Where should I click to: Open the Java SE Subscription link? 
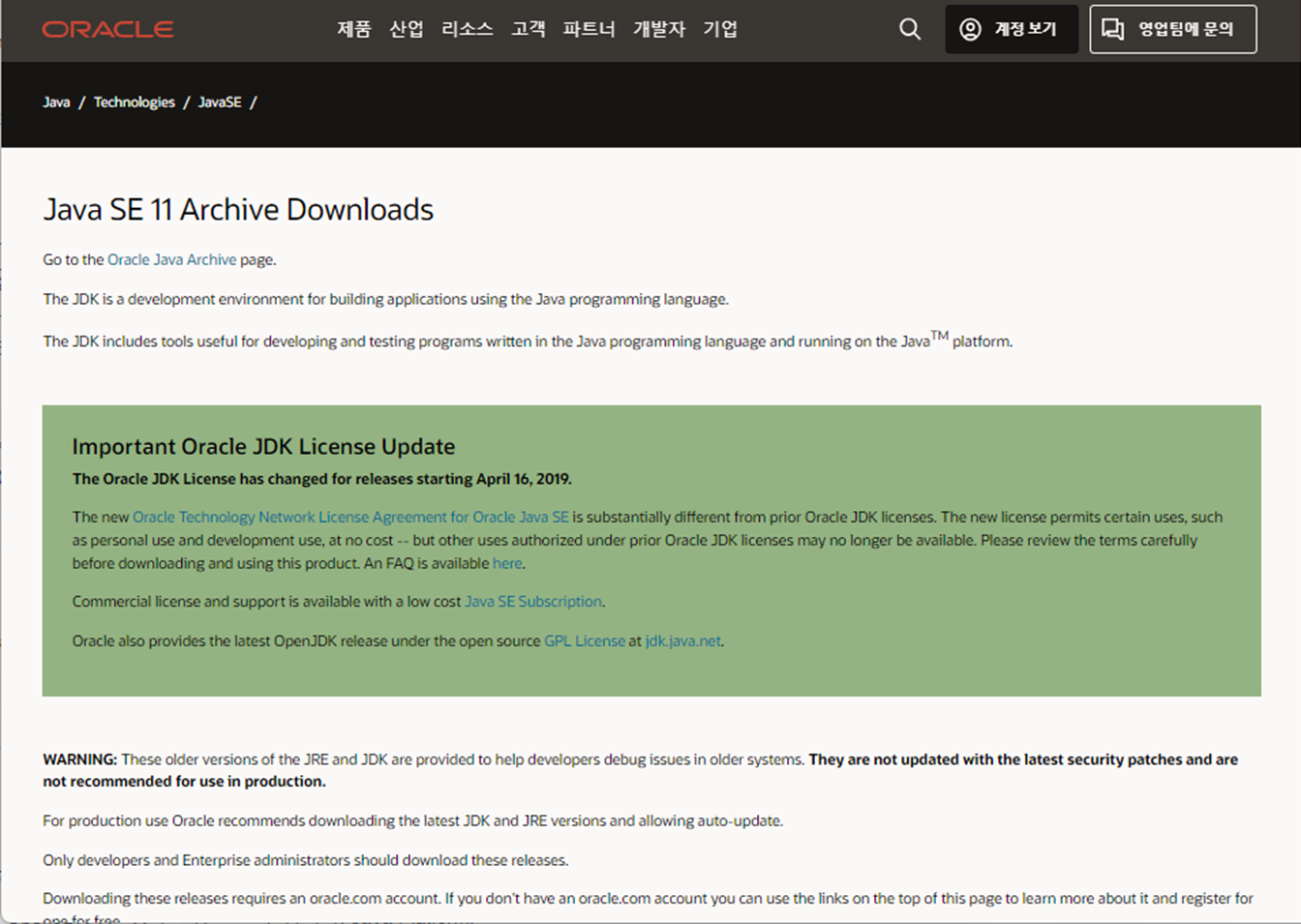click(533, 601)
